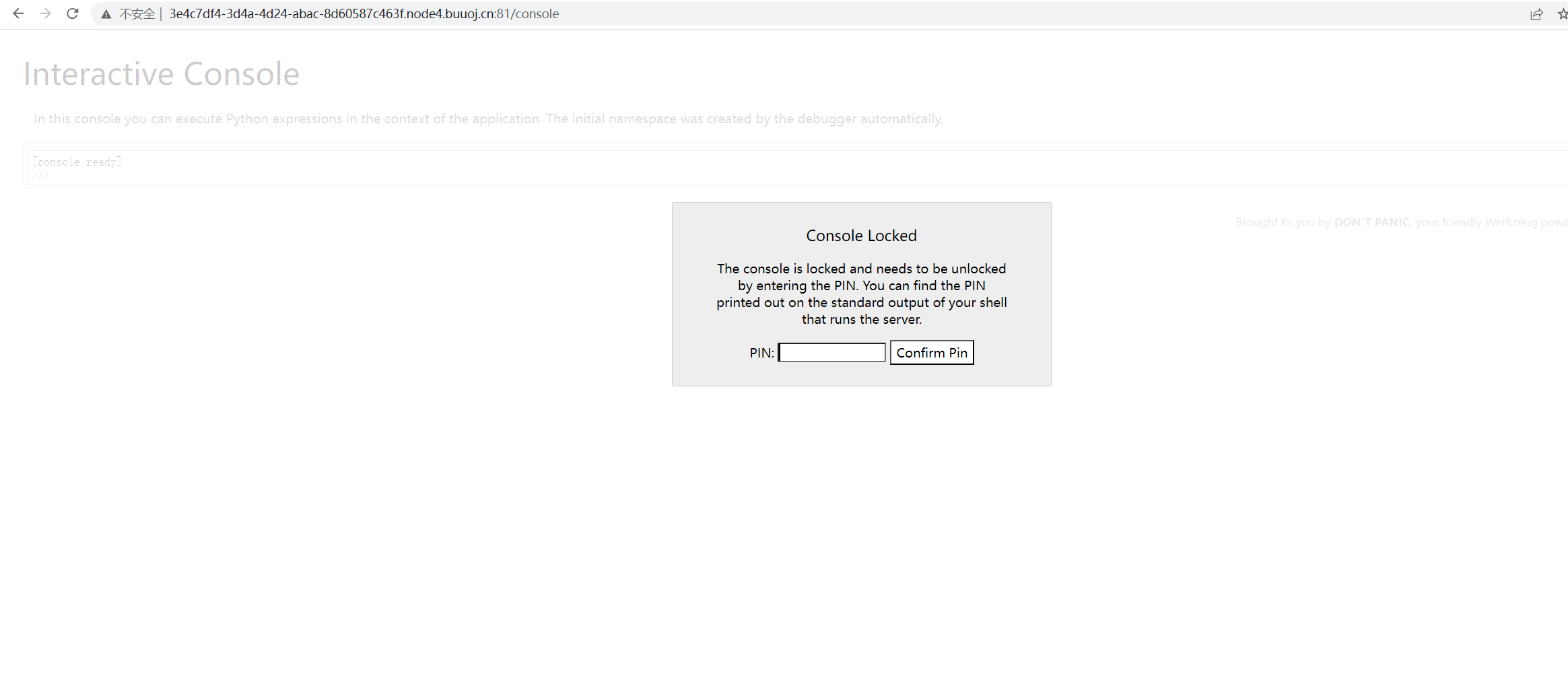Click the browser forward arrow
The width and height of the screenshot is (1568, 684).
[x=45, y=13]
